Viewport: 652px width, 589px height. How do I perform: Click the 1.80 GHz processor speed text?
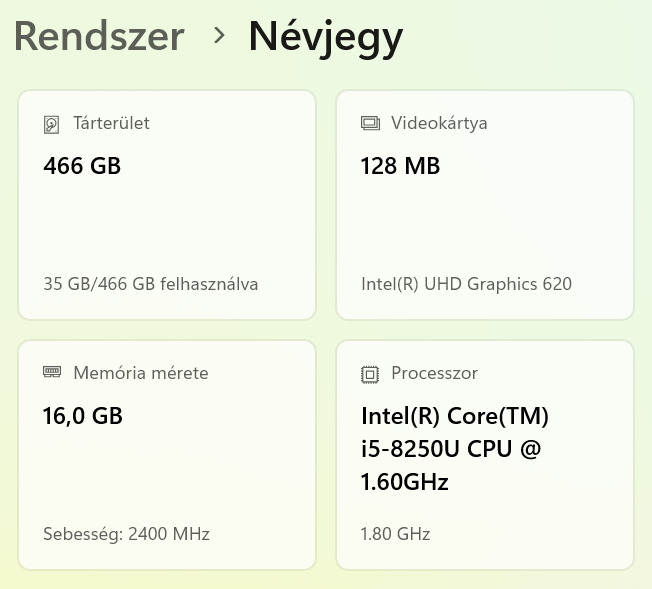tap(395, 534)
